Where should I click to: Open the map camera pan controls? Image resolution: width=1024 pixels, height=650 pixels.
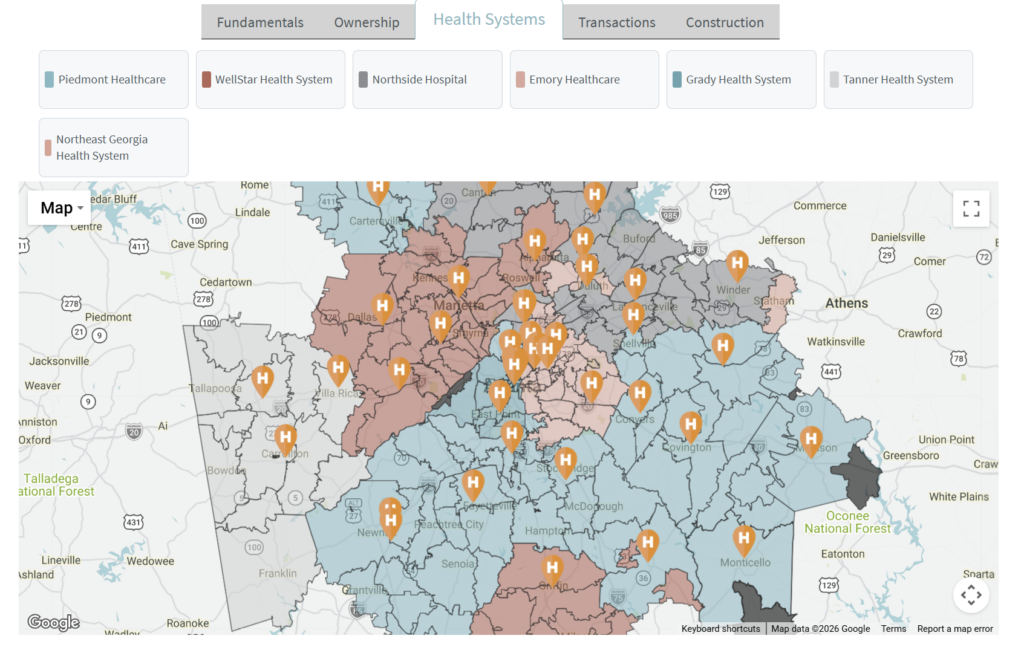click(970, 595)
